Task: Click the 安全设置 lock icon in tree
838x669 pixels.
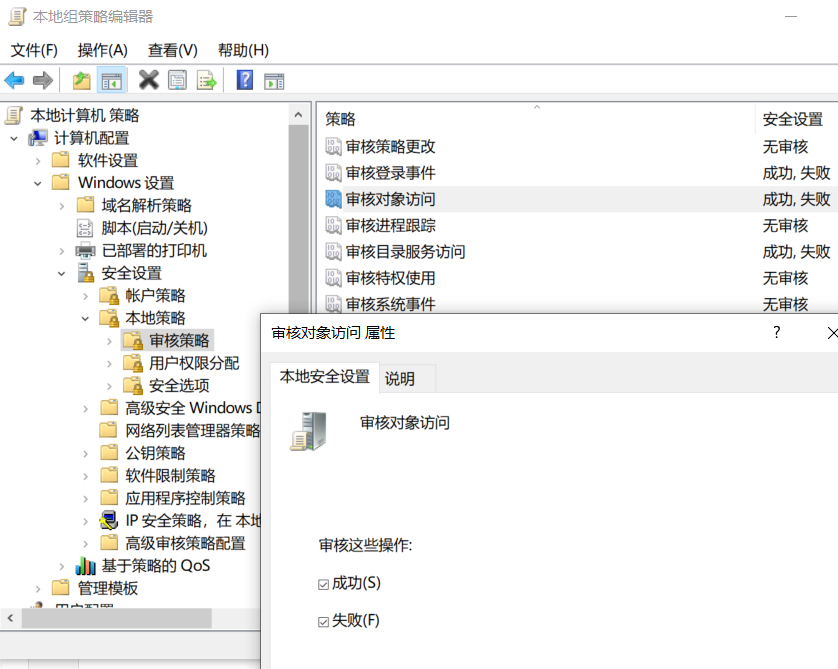Action: pyautogui.click(x=86, y=273)
